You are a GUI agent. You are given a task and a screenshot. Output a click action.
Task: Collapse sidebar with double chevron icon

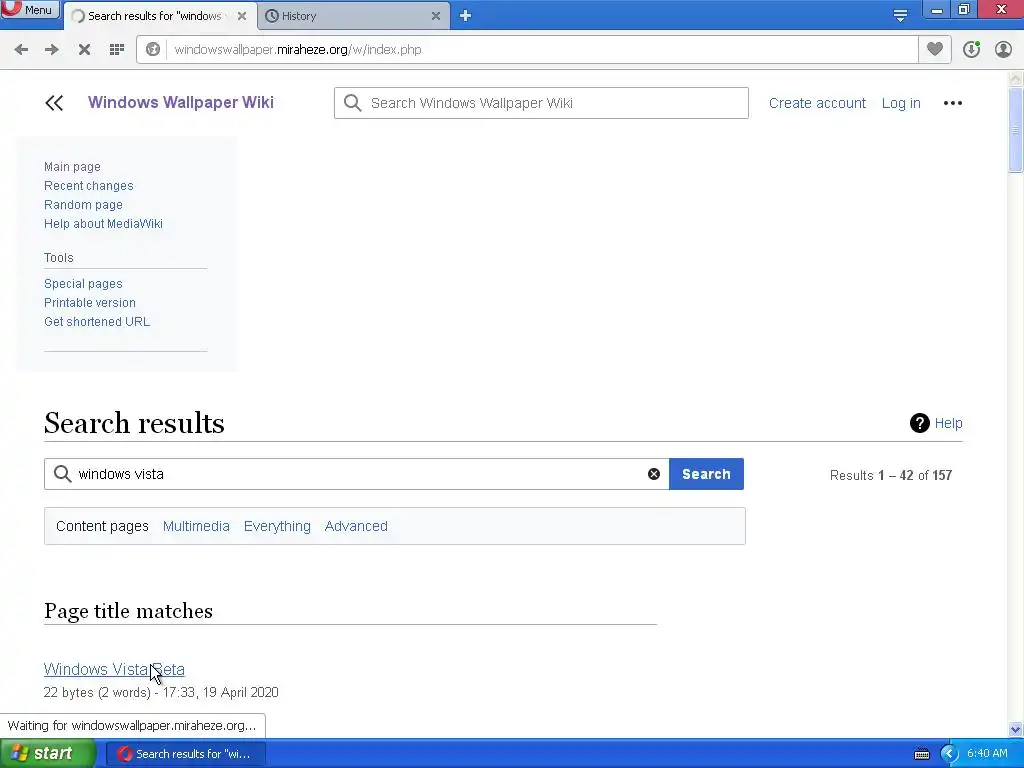coord(54,103)
